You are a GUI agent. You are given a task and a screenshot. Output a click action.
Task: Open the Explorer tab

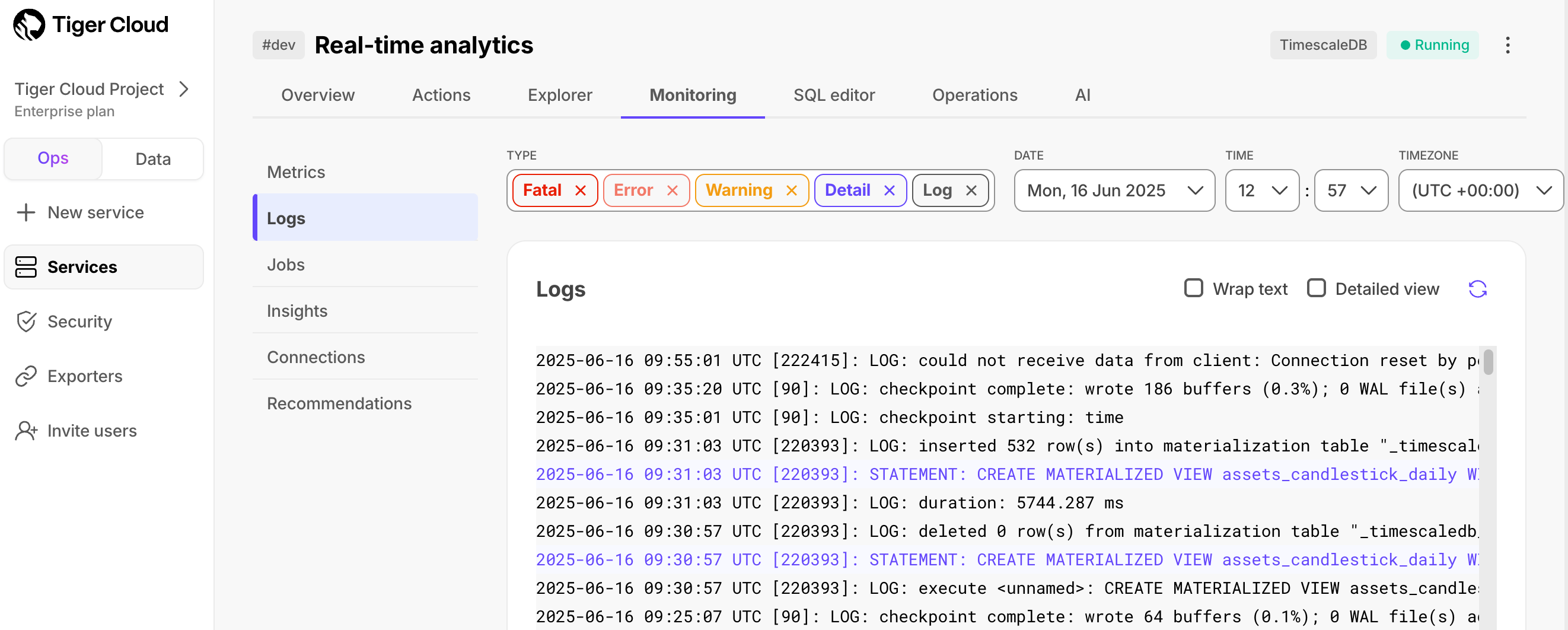[559, 95]
